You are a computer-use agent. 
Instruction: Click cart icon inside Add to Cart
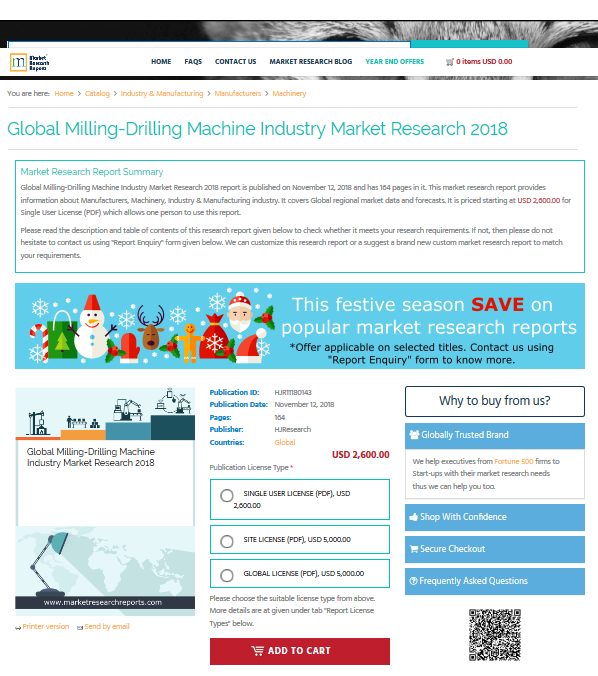tap(257, 651)
